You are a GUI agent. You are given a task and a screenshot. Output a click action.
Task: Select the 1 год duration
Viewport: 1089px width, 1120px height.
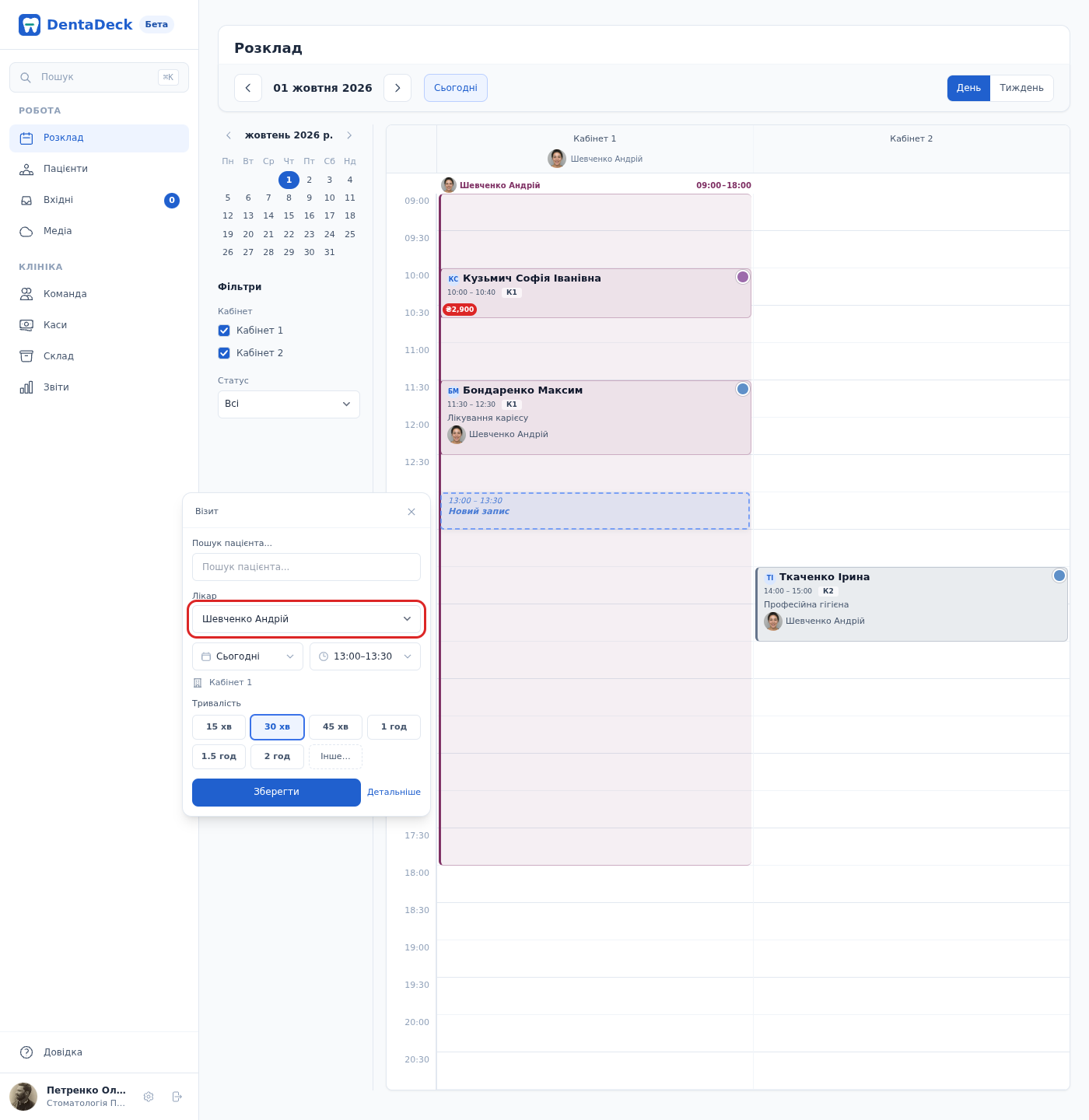click(x=394, y=727)
